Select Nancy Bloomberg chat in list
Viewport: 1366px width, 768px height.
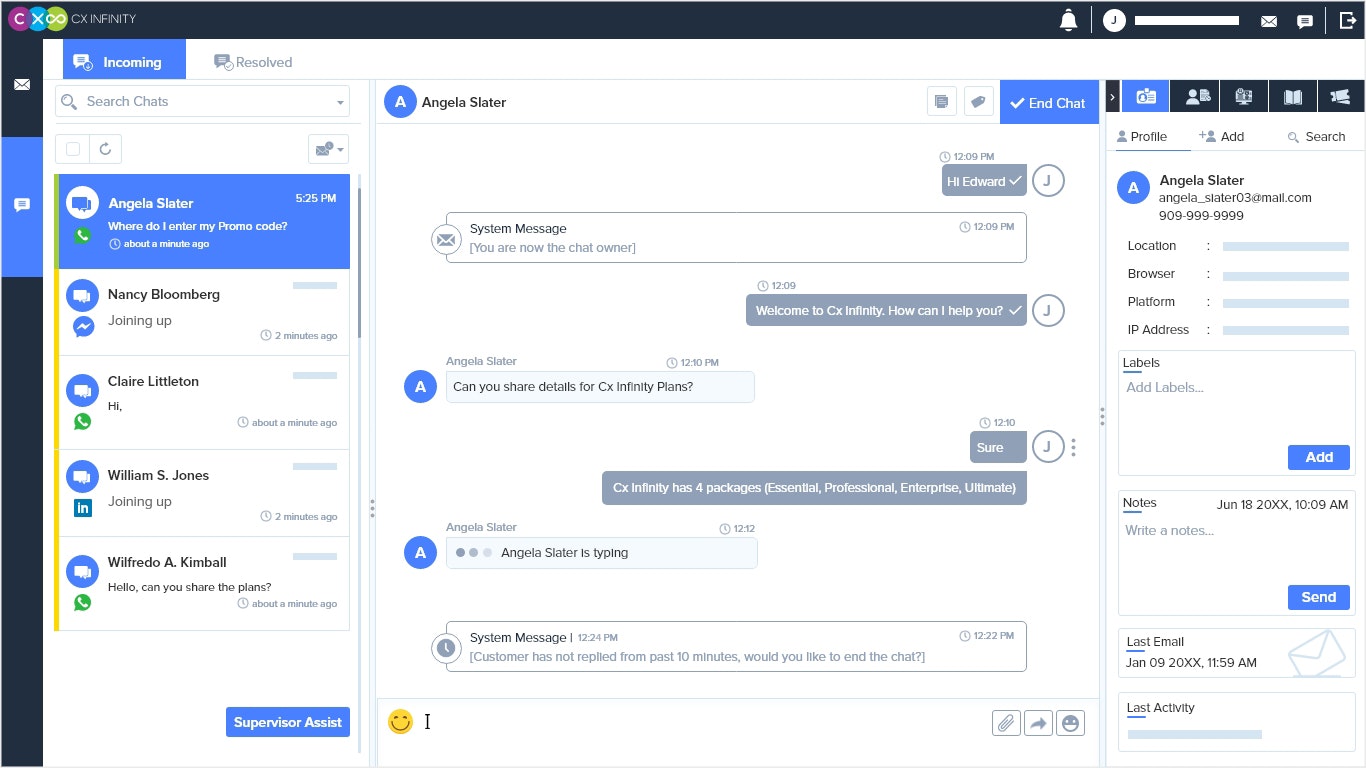pos(204,313)
